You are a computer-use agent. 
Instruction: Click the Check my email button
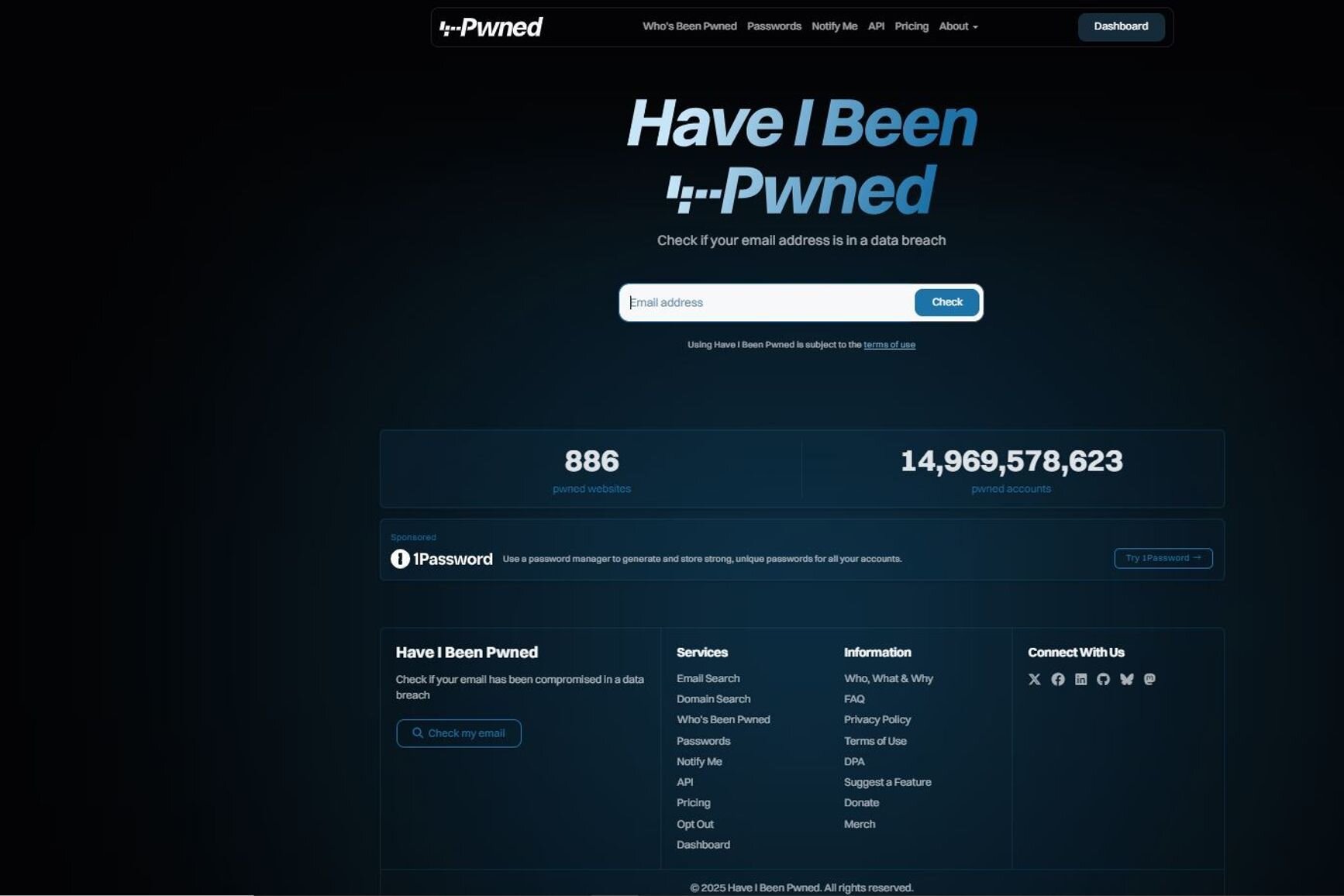coord(458,733)
